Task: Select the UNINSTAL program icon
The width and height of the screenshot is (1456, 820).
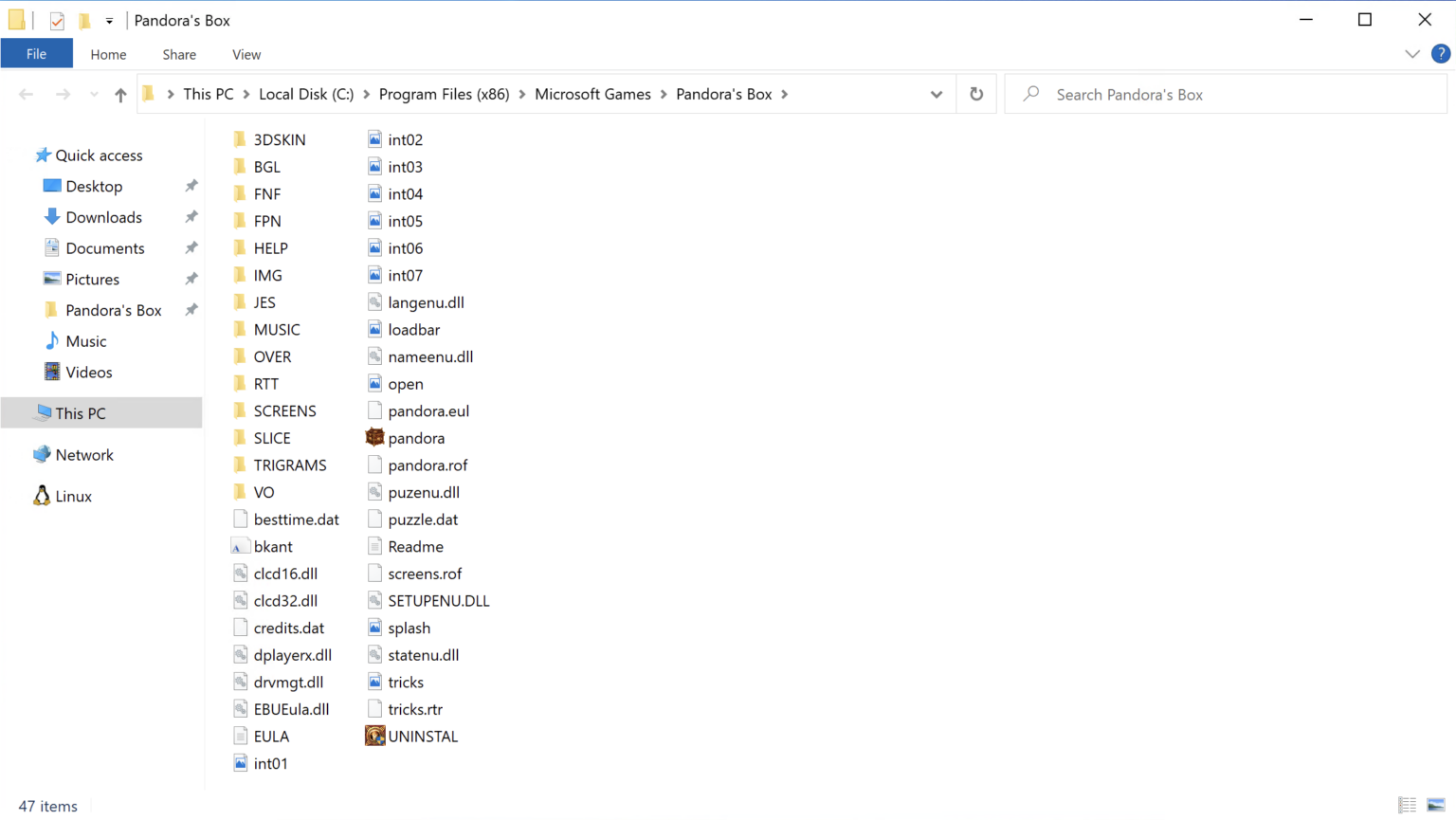Action: [375, 737]
